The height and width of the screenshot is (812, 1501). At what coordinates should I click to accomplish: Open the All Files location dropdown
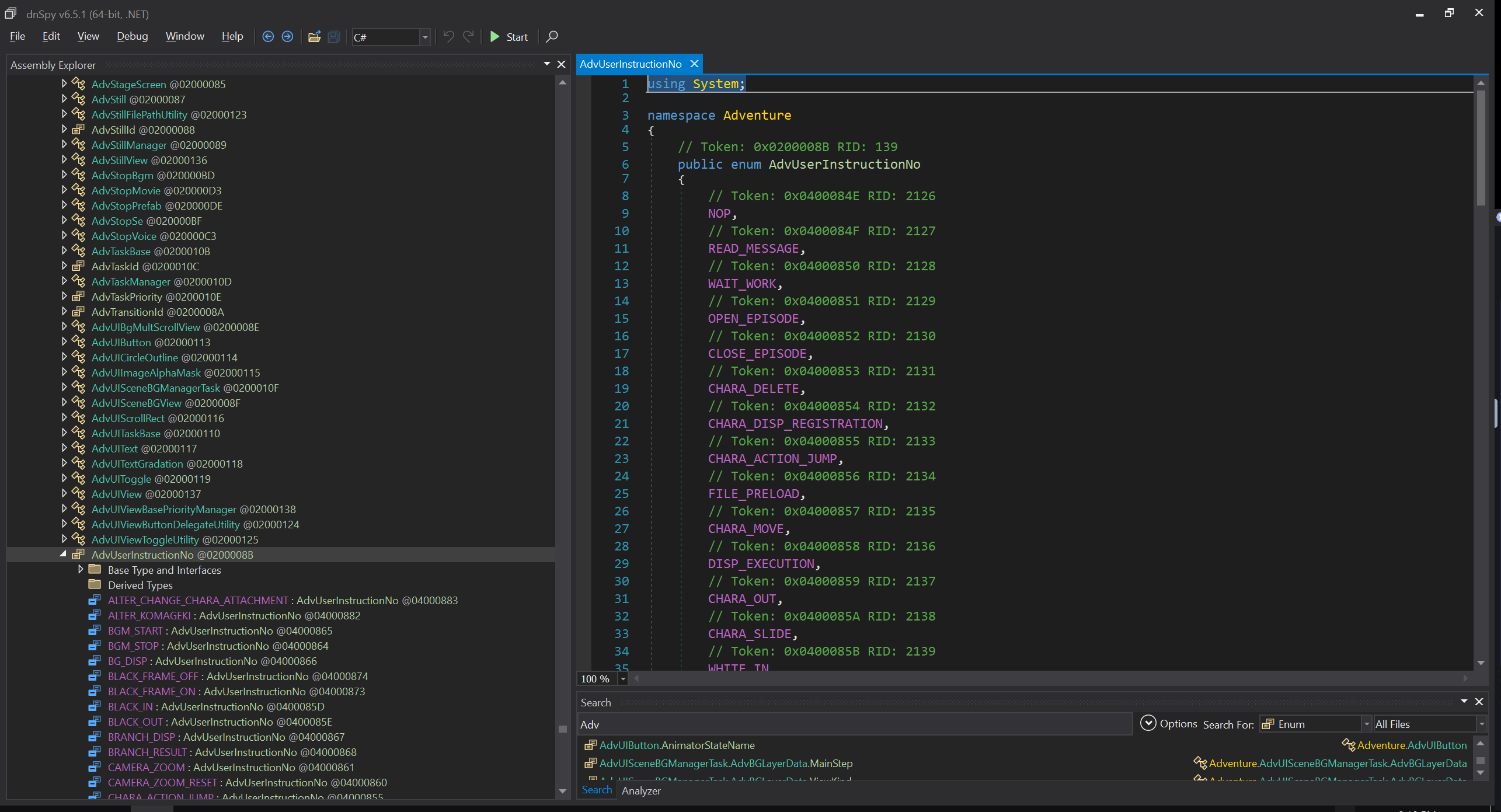point(1481,724)
